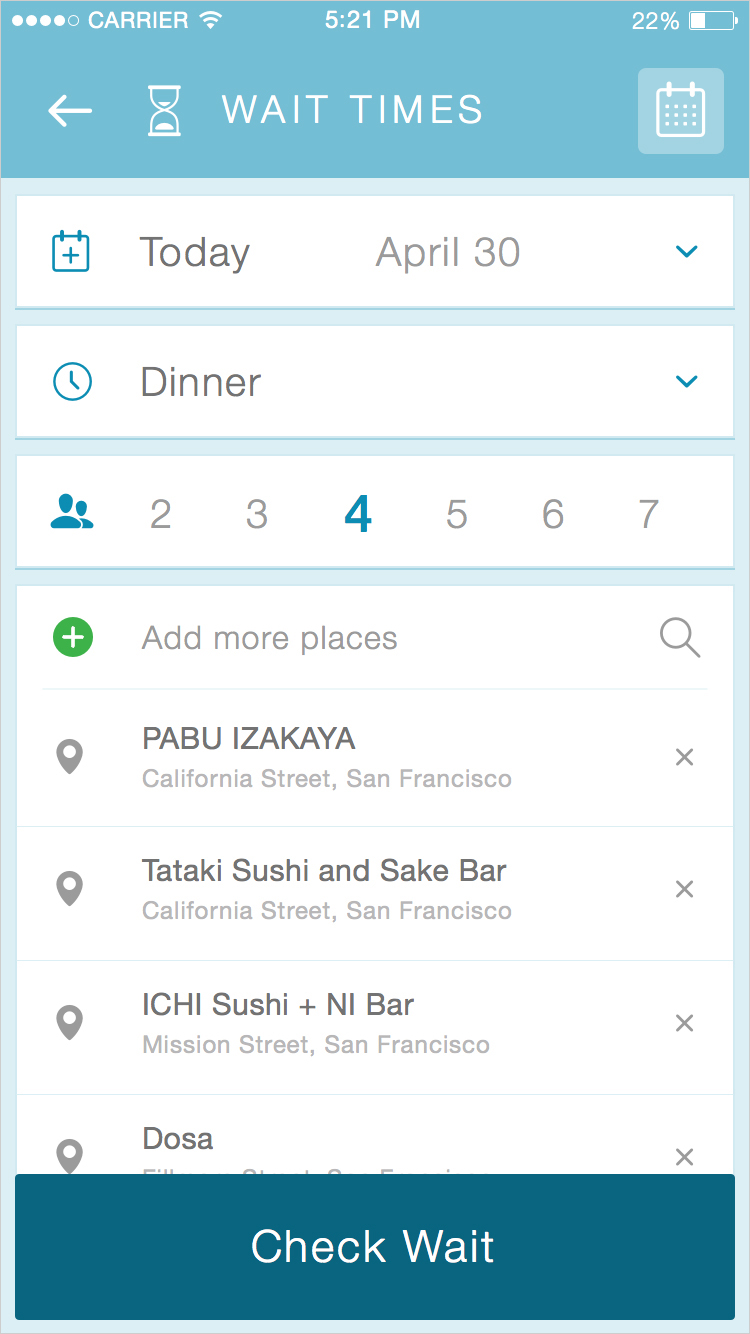Tap the calendar plus icon beside Today

71,251
